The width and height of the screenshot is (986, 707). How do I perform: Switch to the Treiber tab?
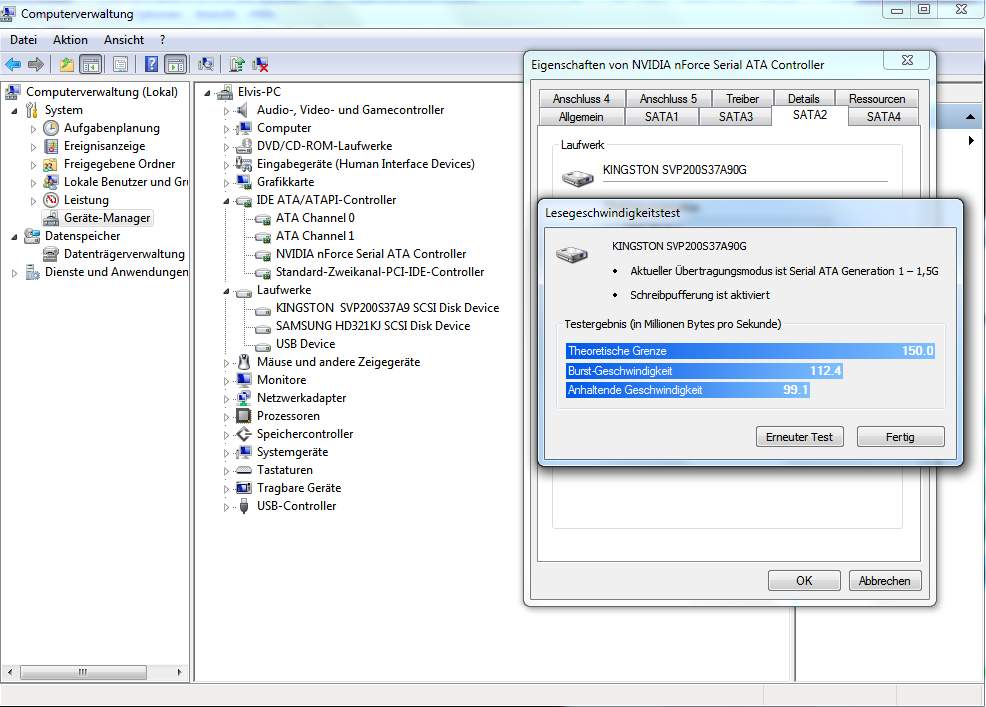click(742, 99)
